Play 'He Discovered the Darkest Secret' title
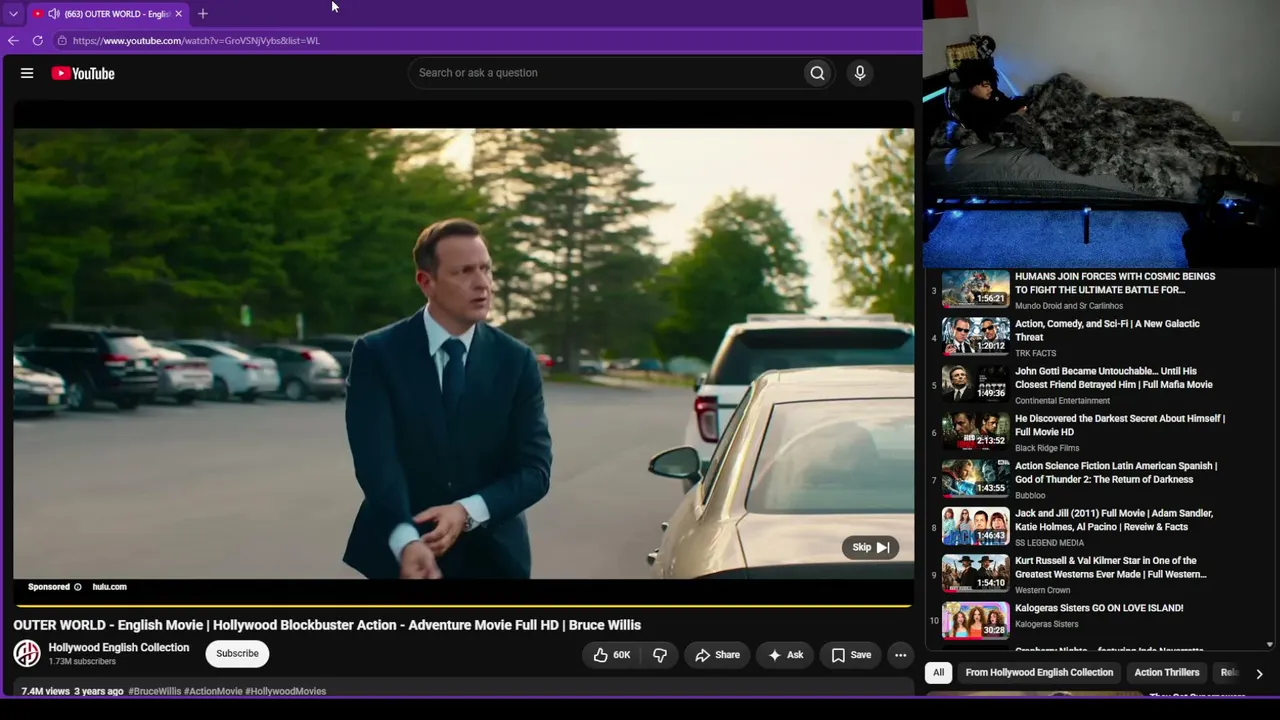The image size is (1280, 720). [x=1120, y=425]
